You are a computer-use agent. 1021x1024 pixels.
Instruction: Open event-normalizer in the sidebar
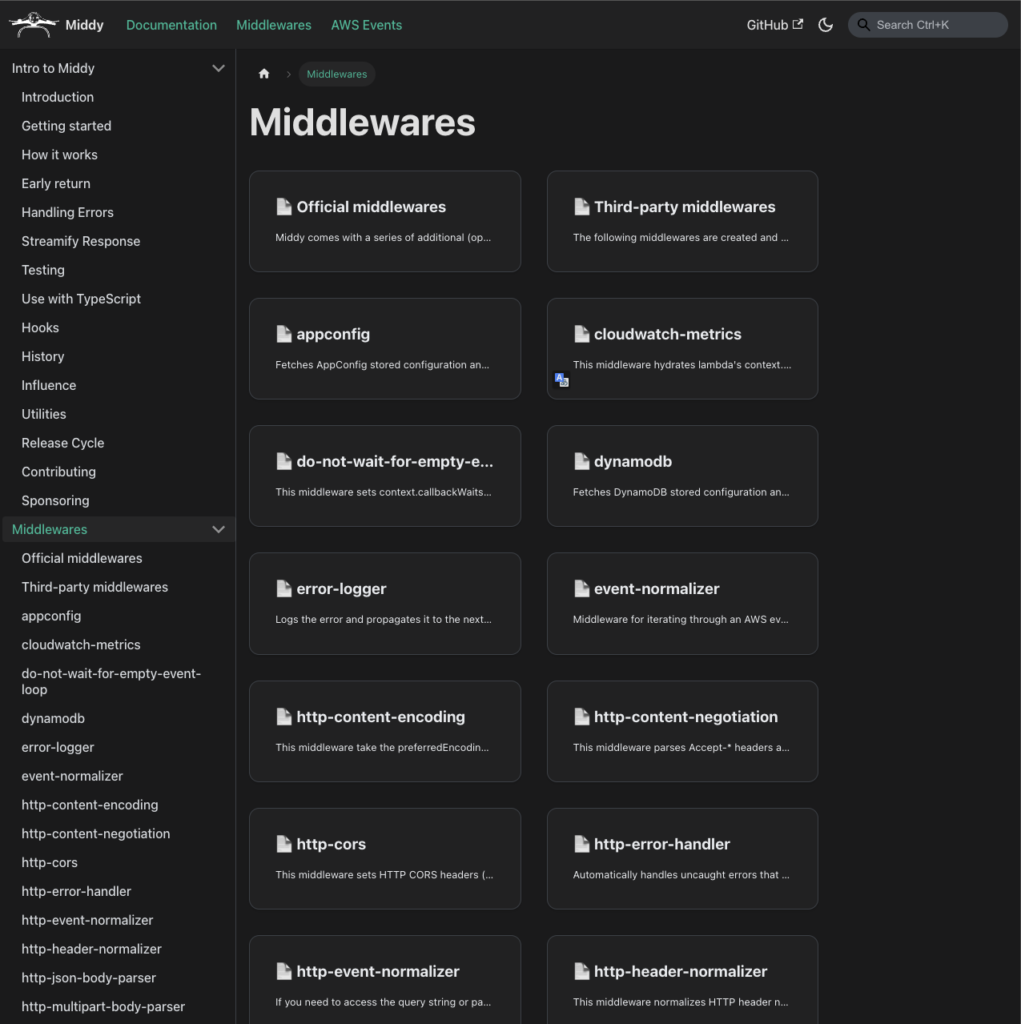(72, 776)
